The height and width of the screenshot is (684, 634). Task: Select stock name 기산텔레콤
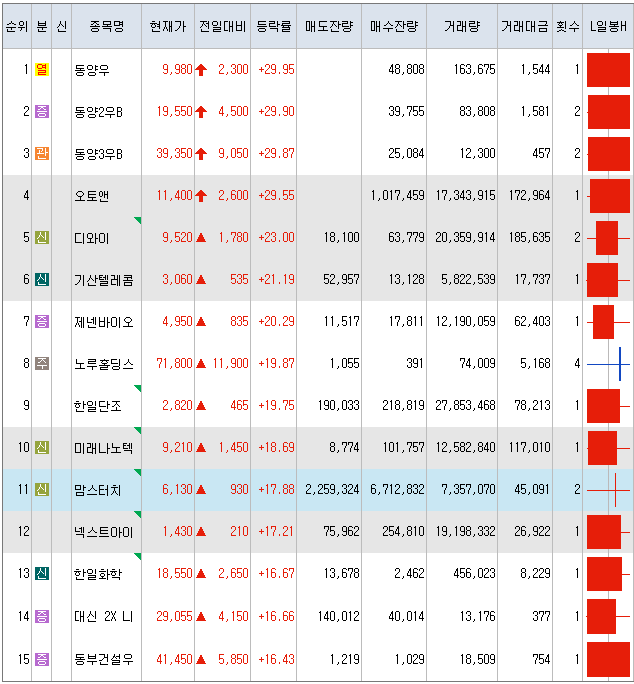click(104, 280)
